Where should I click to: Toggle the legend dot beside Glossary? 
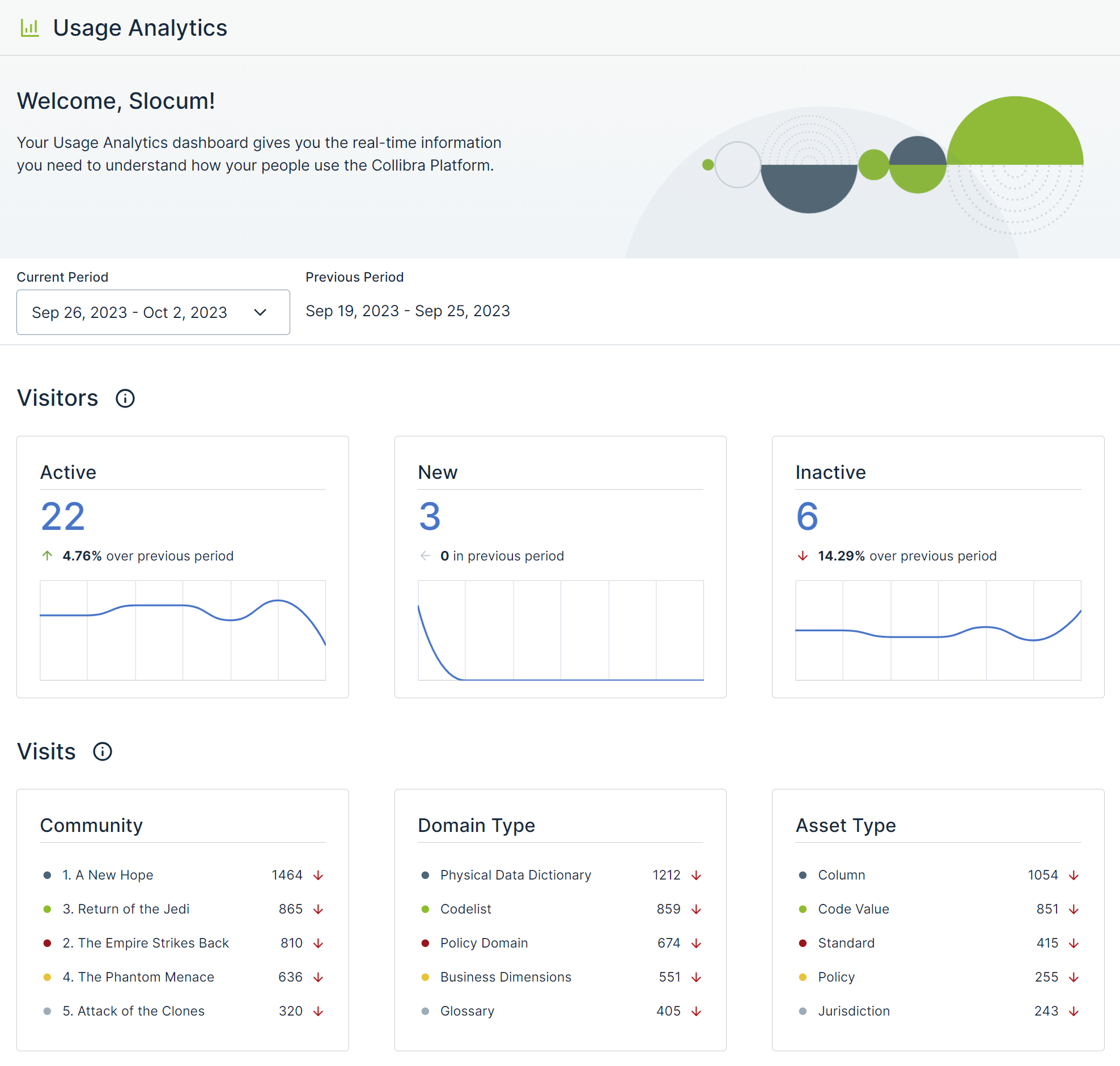425,1011
